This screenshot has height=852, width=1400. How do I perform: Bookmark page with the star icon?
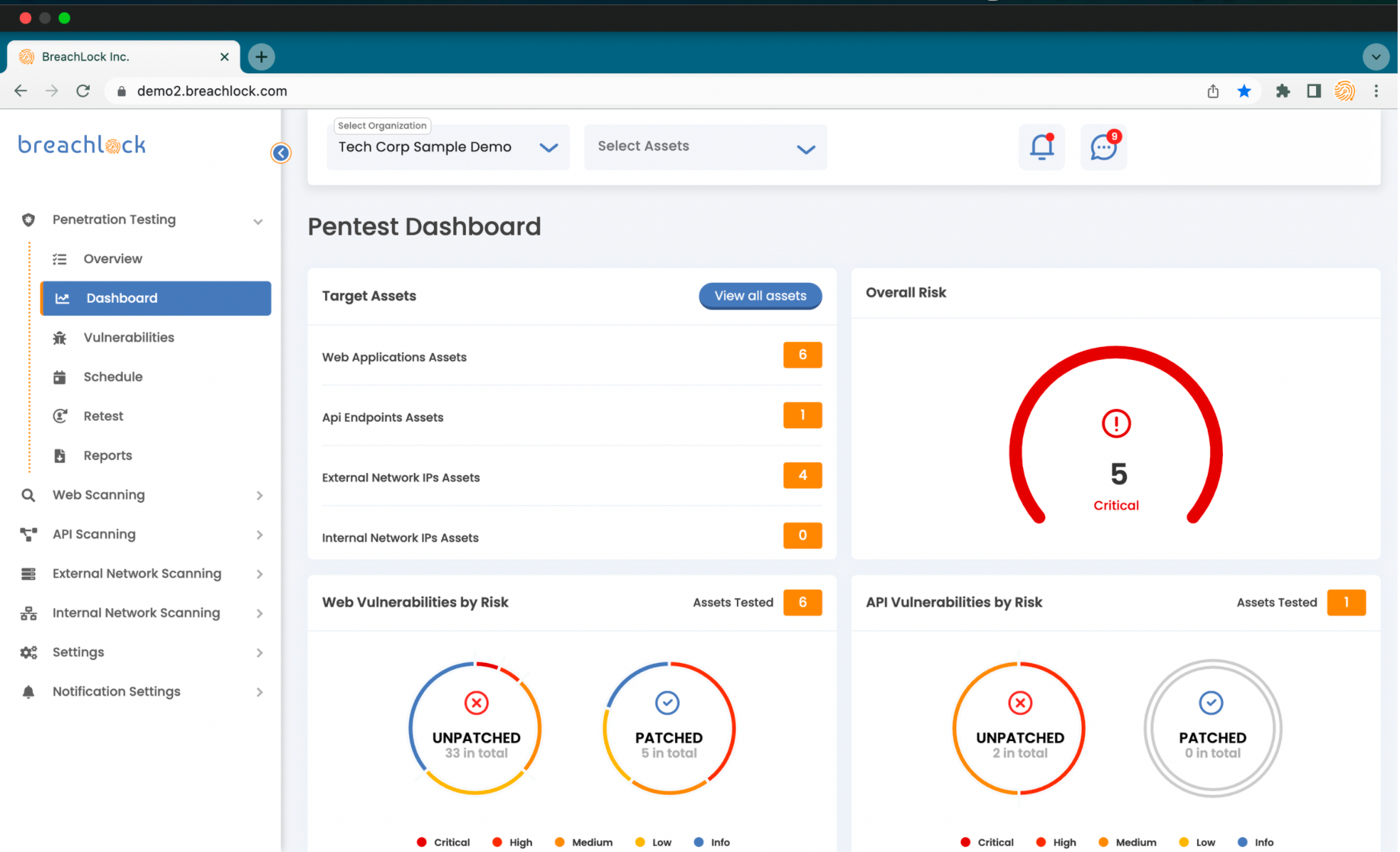1244,91
